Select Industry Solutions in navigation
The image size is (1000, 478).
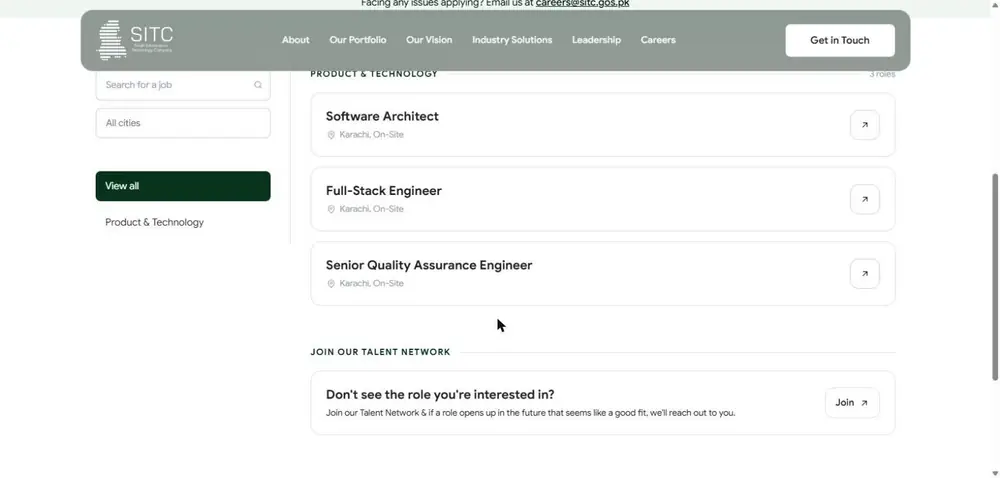point(512,40)
